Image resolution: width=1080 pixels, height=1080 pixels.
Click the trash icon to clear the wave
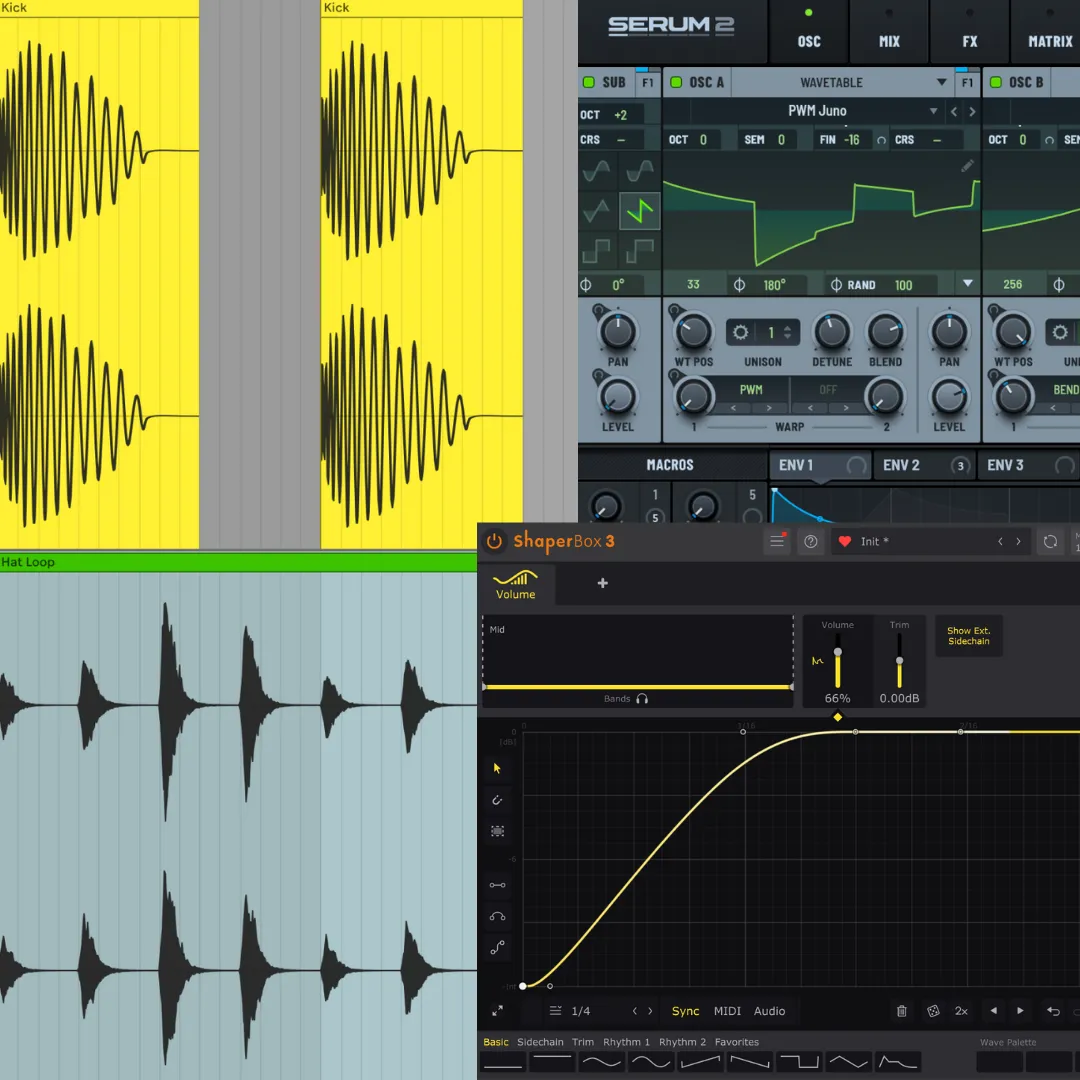pyautogui.click(x=902, y=1010)
